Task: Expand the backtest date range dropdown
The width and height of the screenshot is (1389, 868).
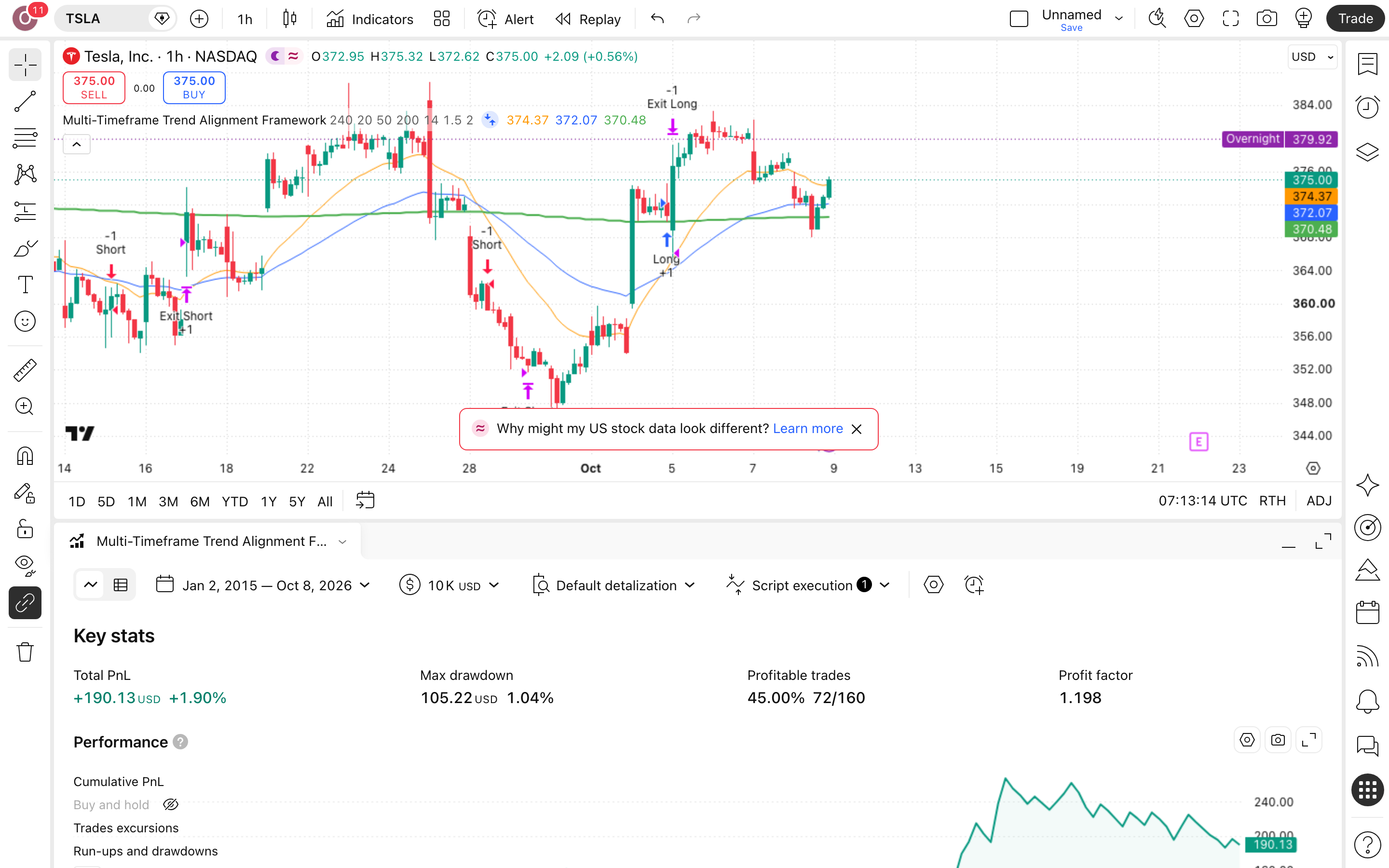Action: coord(263,585)
